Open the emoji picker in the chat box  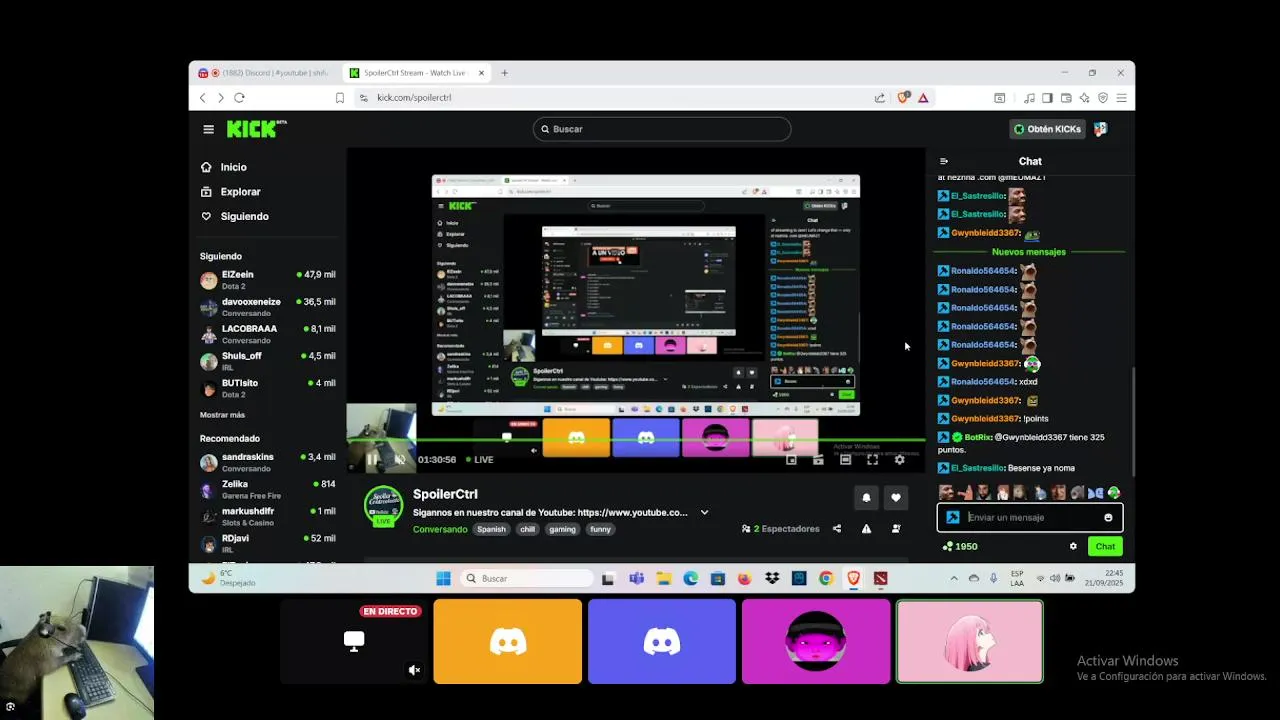click(1108, 517)
